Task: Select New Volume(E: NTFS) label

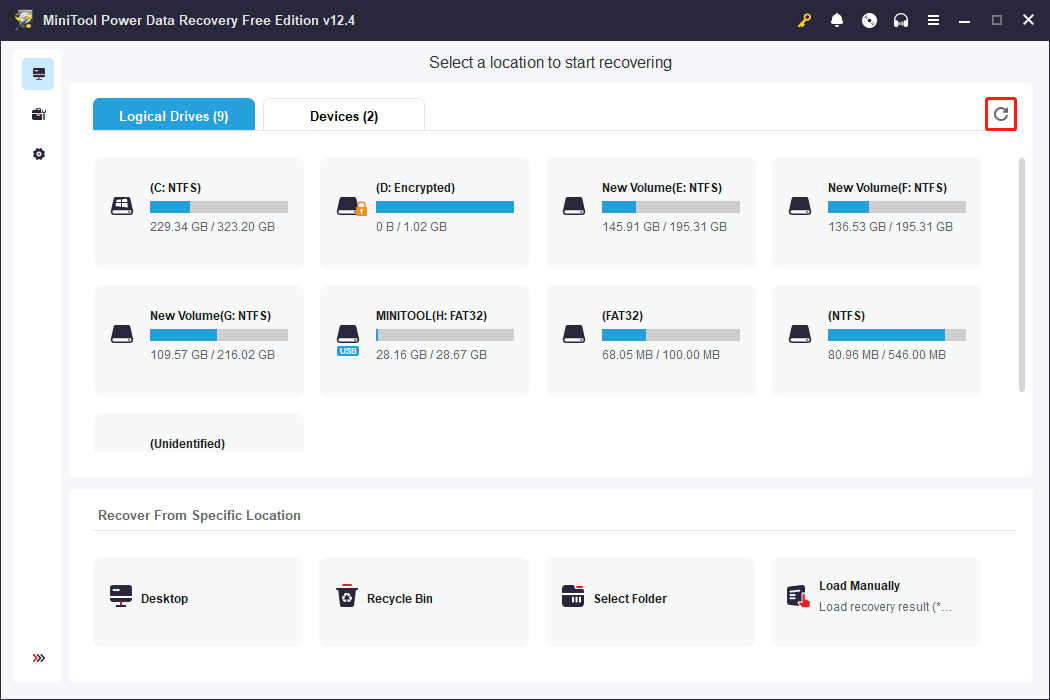Action: [662, 188]
